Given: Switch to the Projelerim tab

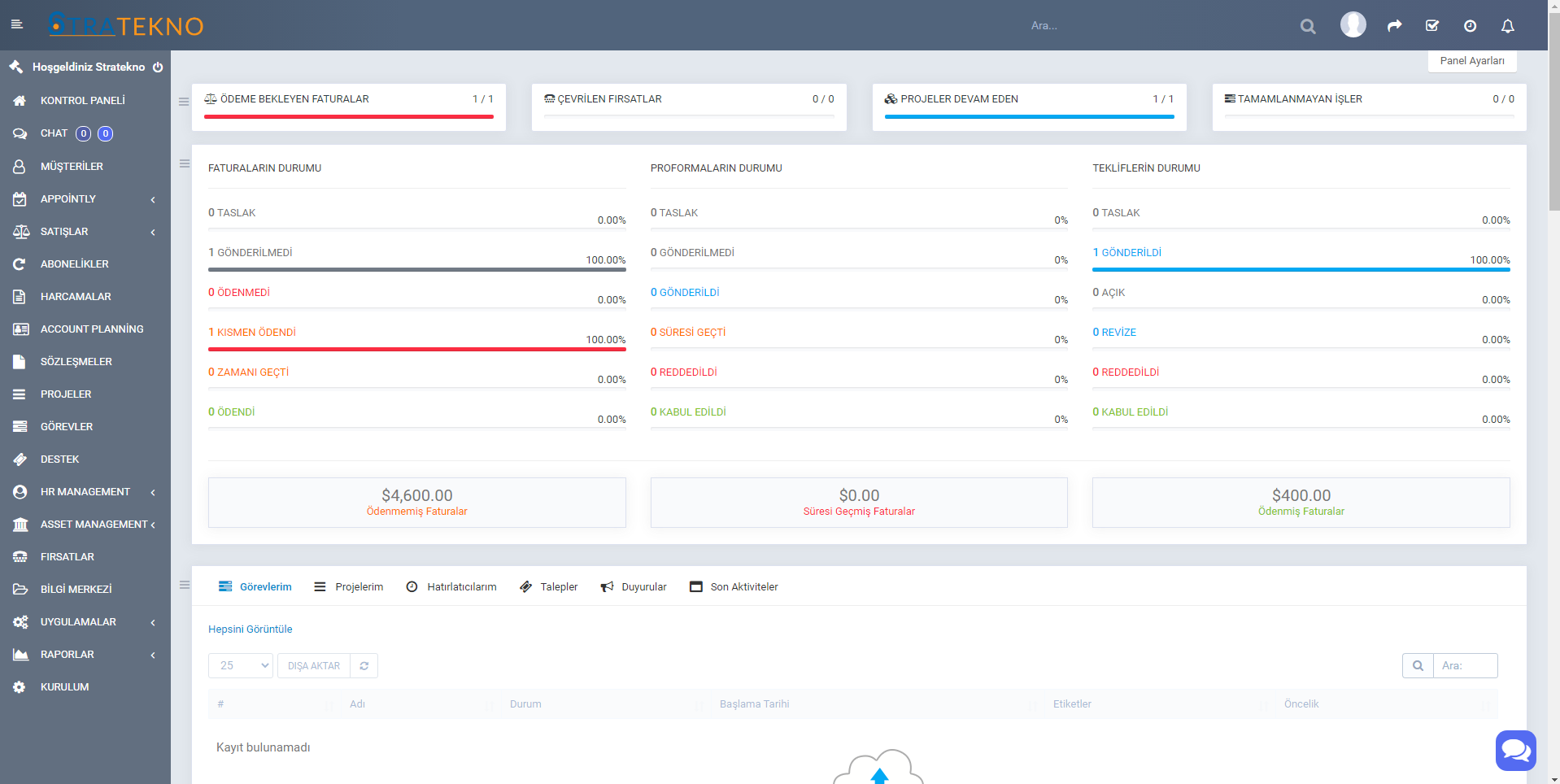Looking at the screenshot, I should 349,587.
